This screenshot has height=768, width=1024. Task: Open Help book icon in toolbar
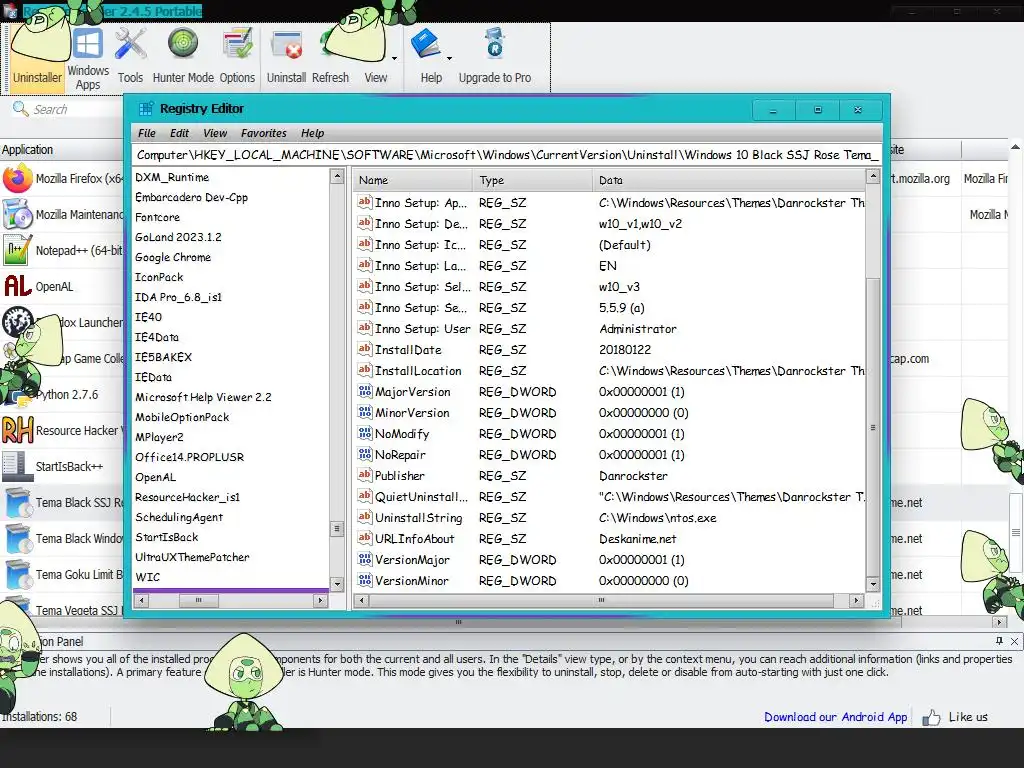click(x=426, y=44)
